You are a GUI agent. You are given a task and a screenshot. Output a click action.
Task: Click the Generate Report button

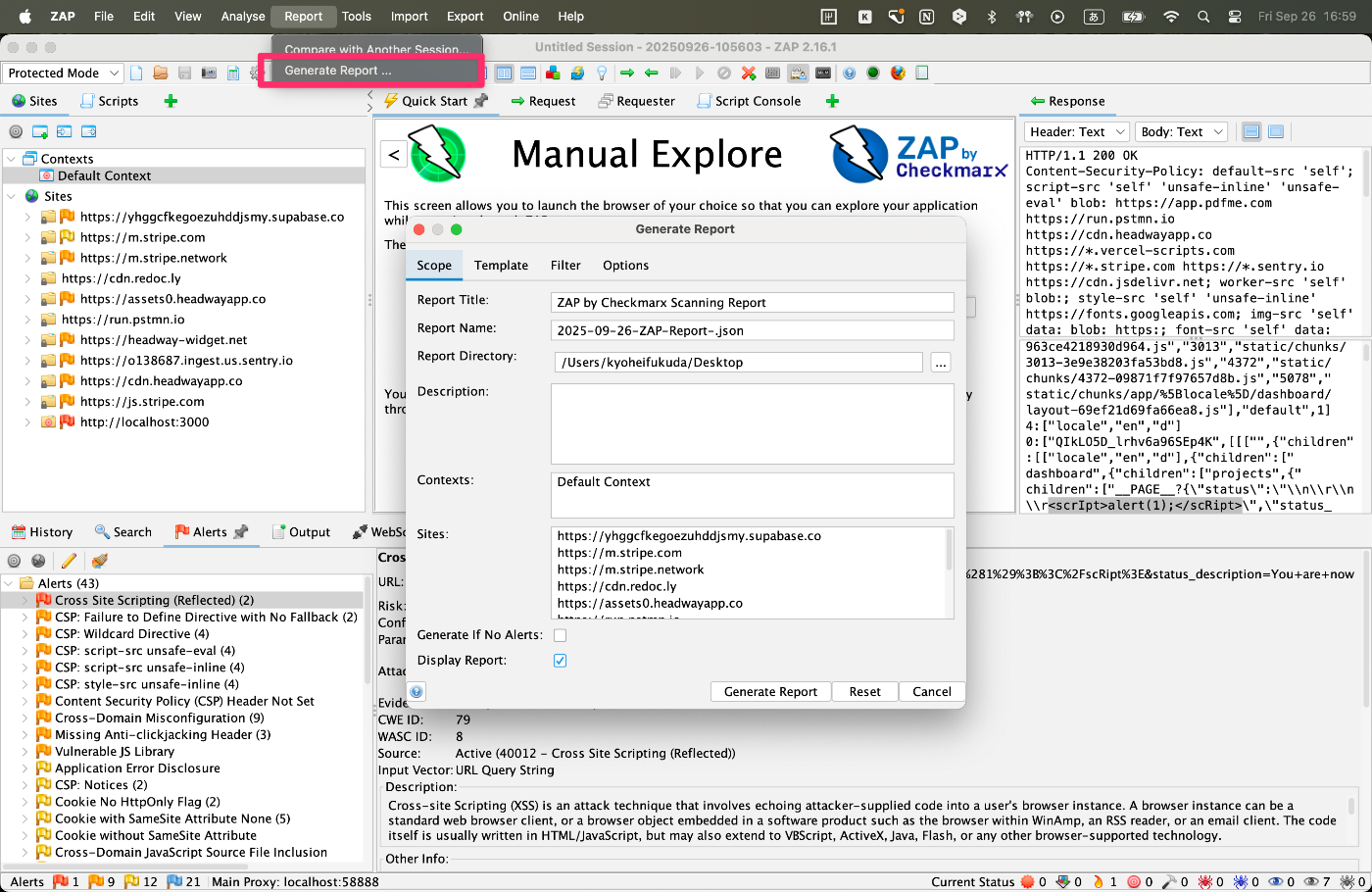coord(770,692)
